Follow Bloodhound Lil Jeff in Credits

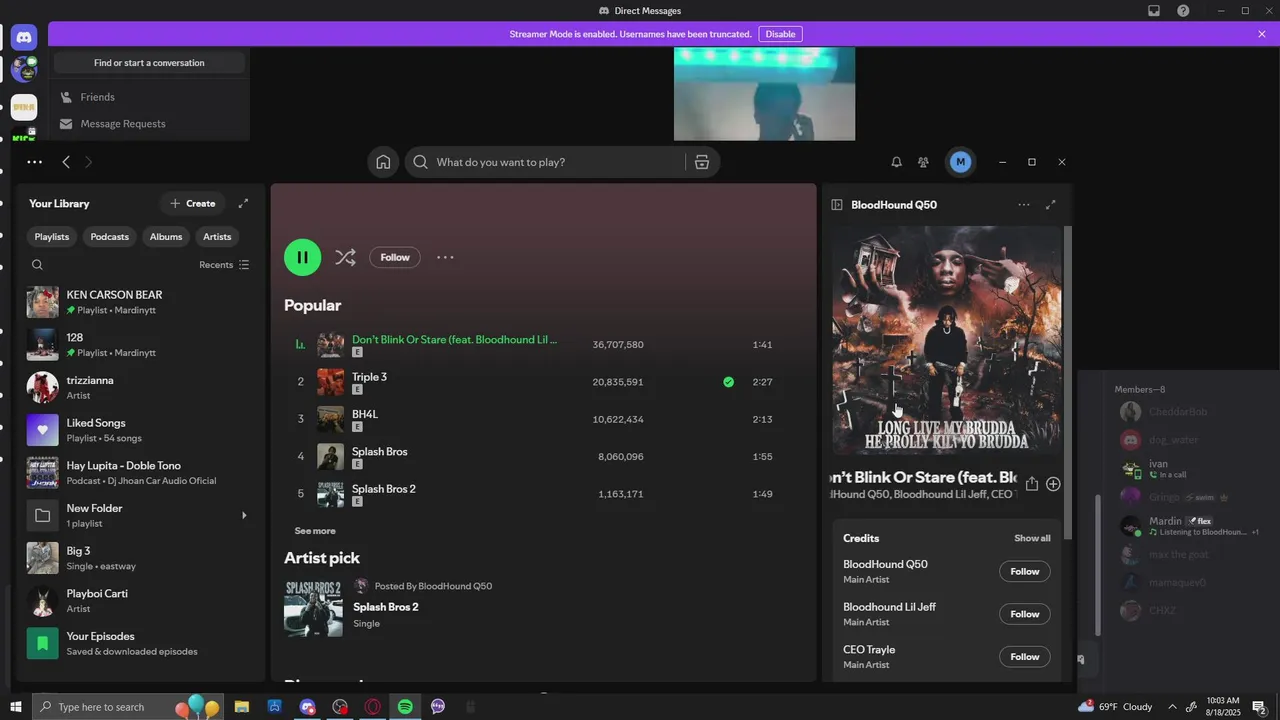tap(1025, 614)
